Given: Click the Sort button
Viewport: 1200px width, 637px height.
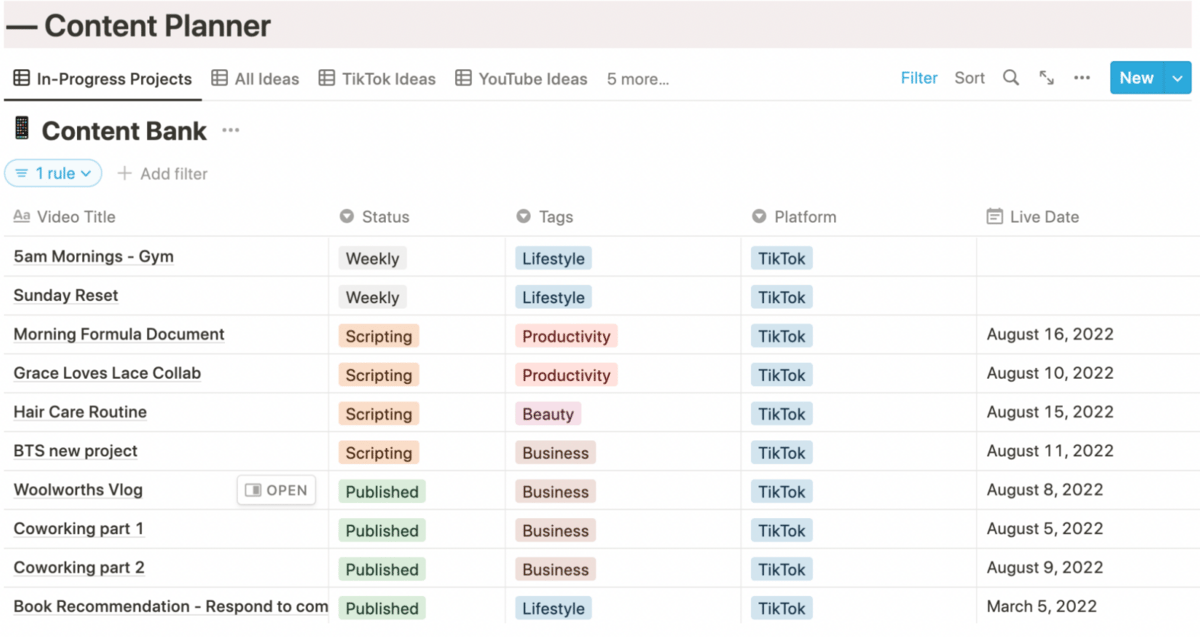Looking at the screenshot, I should pyautogui.click(x=969, y=78).
